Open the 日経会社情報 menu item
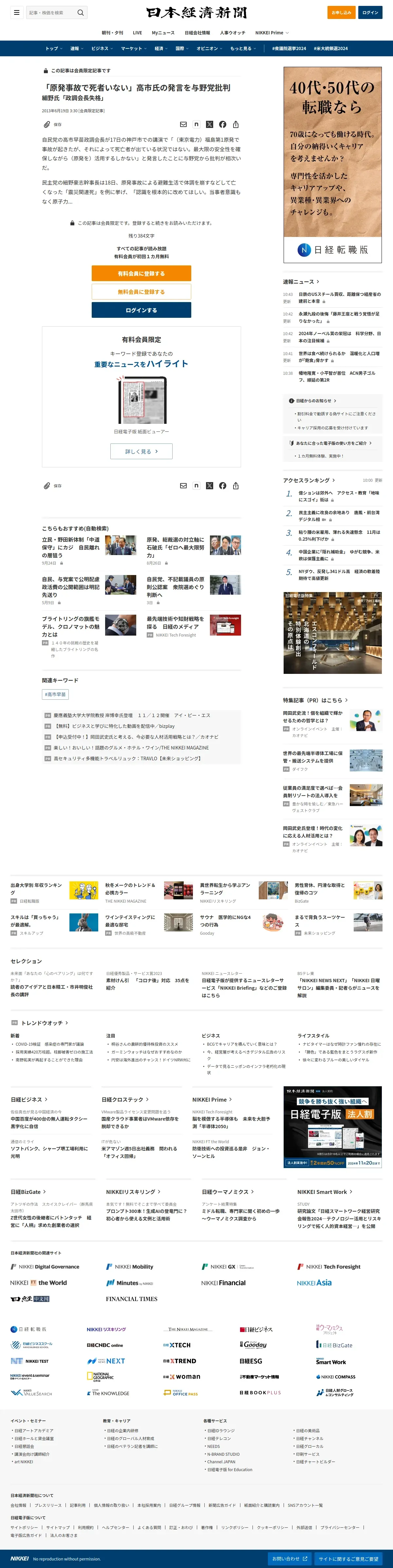The height and width of the screenshot is (1568, 393). tap(197, 33)
